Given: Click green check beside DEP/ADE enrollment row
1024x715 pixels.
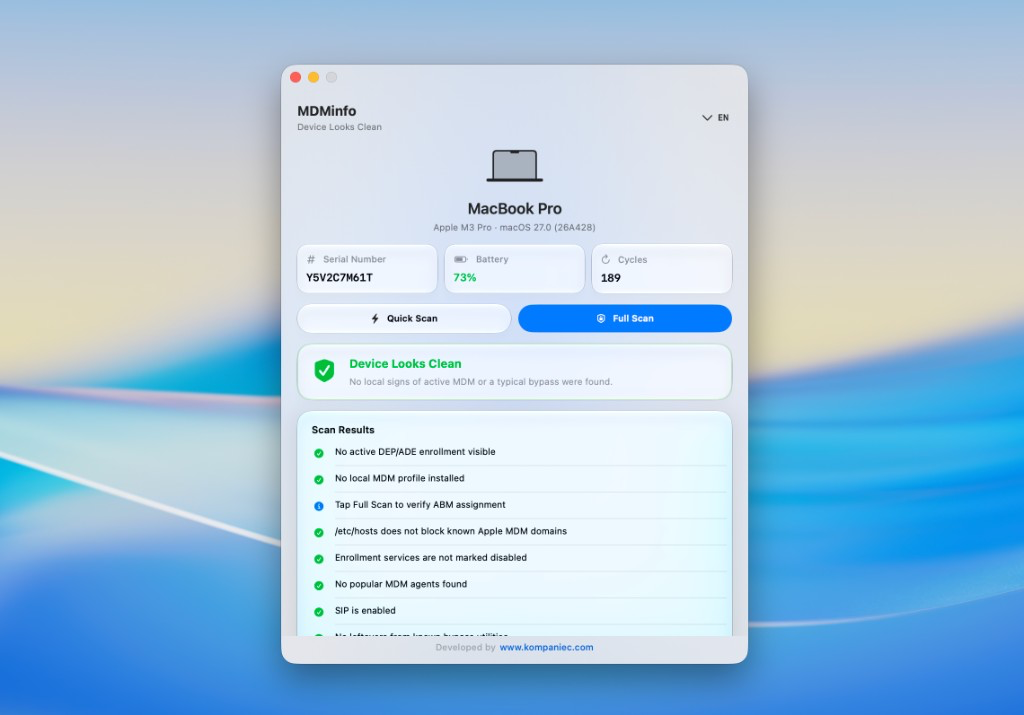Looking at the screenshot, I should coord(319,453).
